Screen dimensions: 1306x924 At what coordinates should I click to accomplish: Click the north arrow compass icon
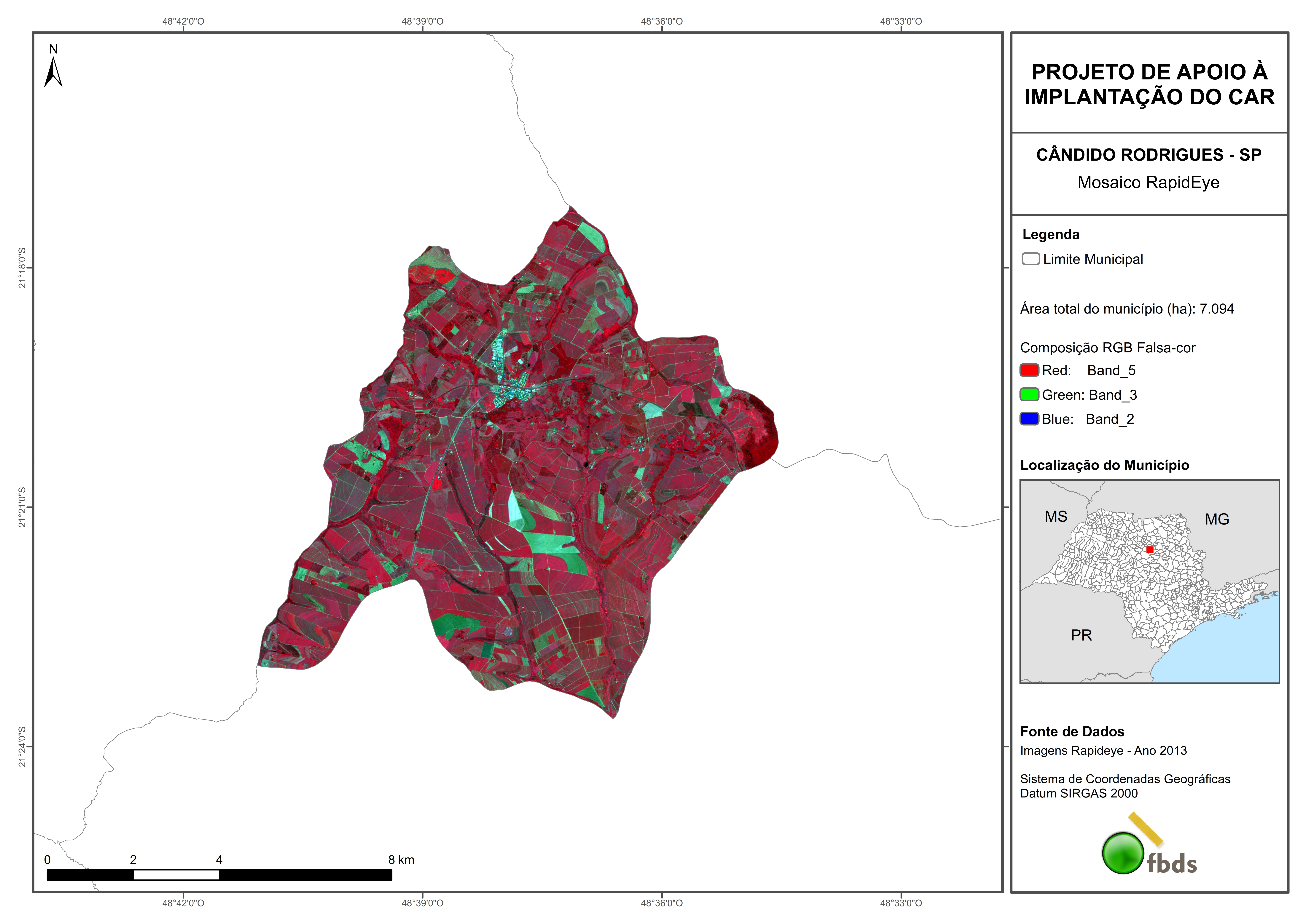[x=53, y=71]
